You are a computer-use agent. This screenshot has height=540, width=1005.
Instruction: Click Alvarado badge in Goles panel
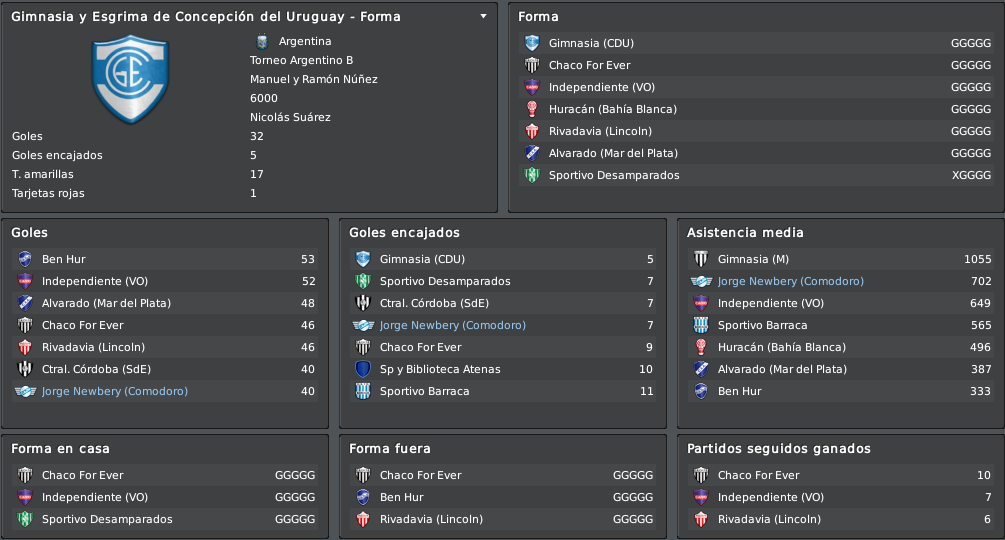(x=25, y=303)
